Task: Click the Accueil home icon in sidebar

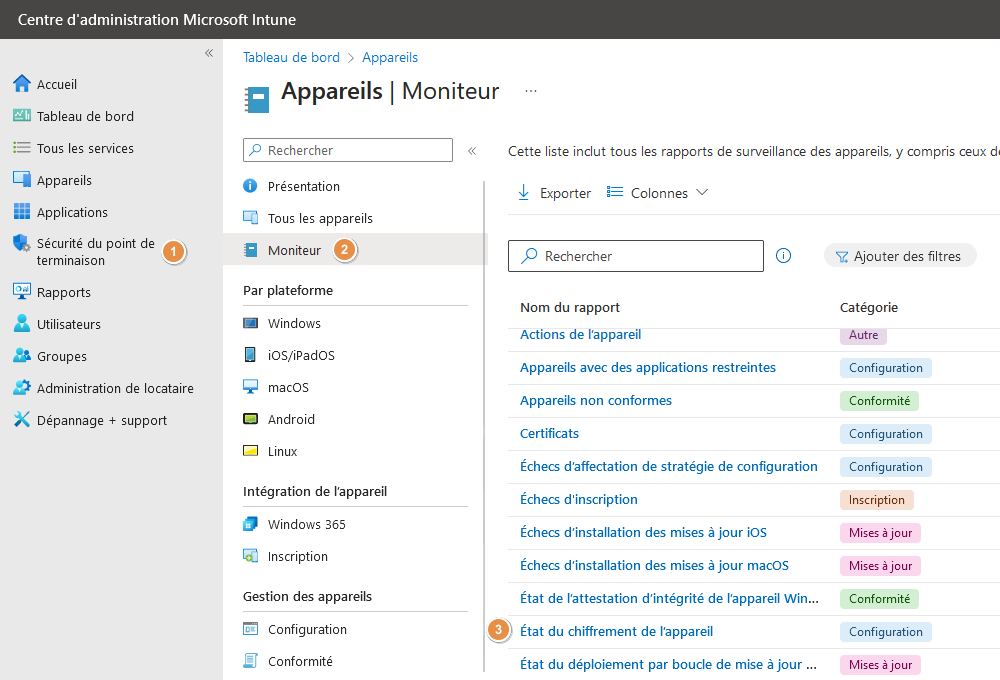Action: (x=22, y=84)
